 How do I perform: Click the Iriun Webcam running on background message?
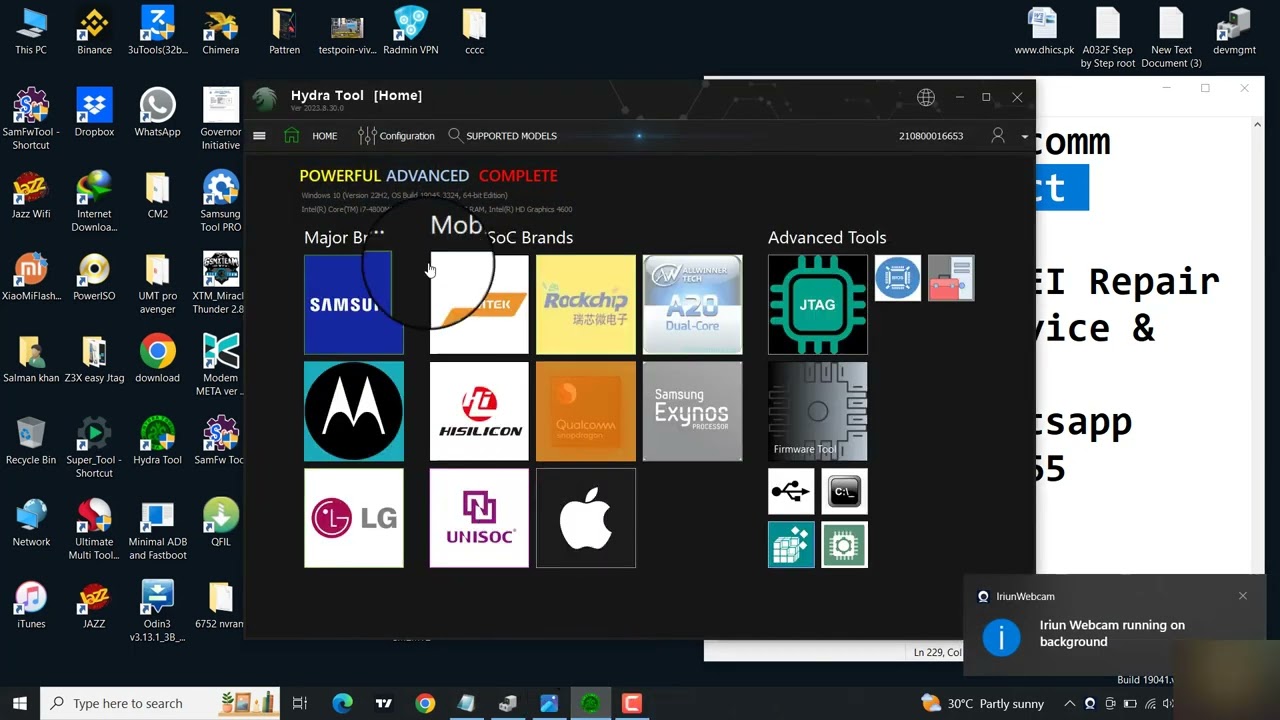pos(1112,633)
